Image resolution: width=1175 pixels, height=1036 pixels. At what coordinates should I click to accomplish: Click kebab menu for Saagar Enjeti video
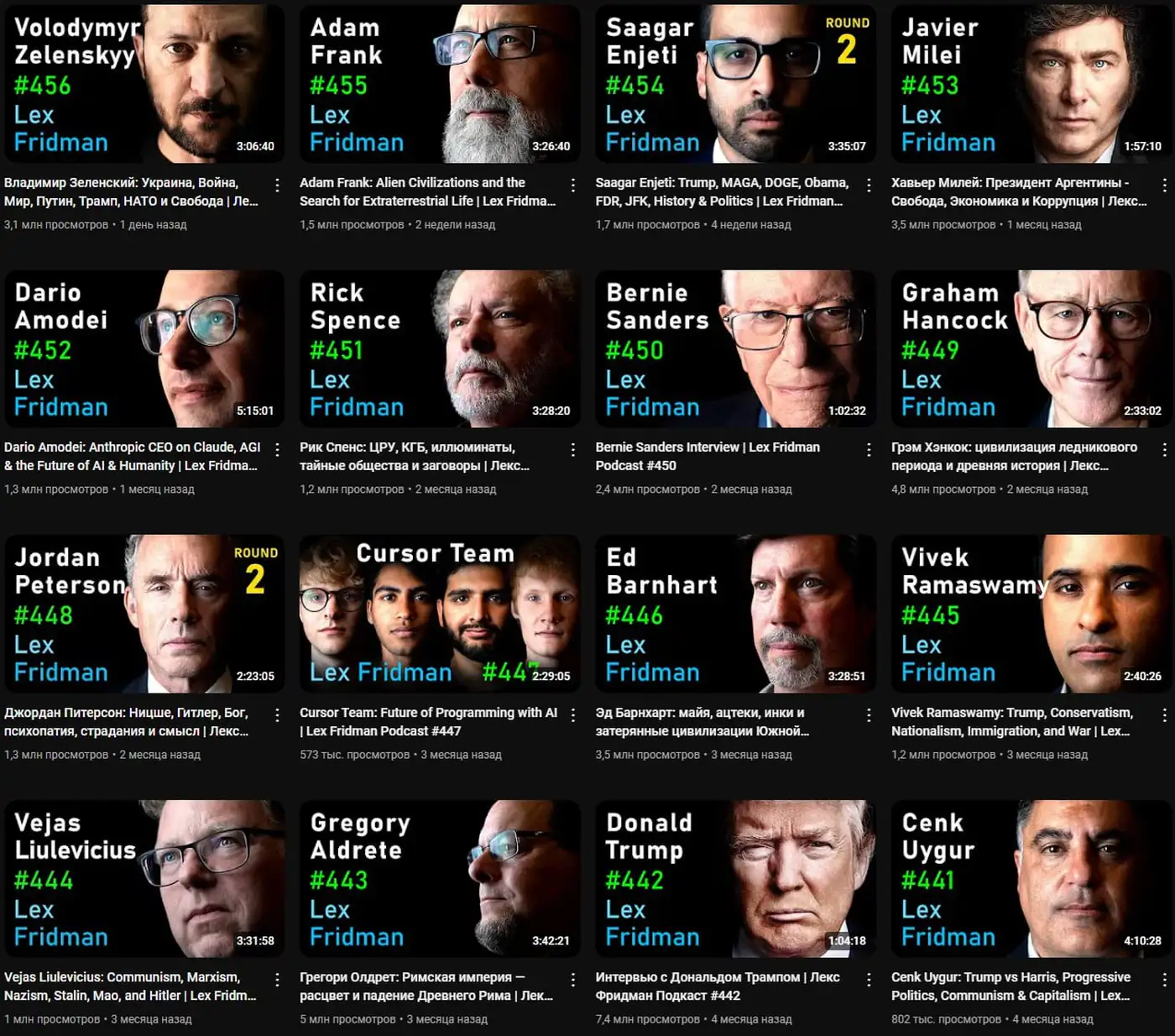point(869,185)
